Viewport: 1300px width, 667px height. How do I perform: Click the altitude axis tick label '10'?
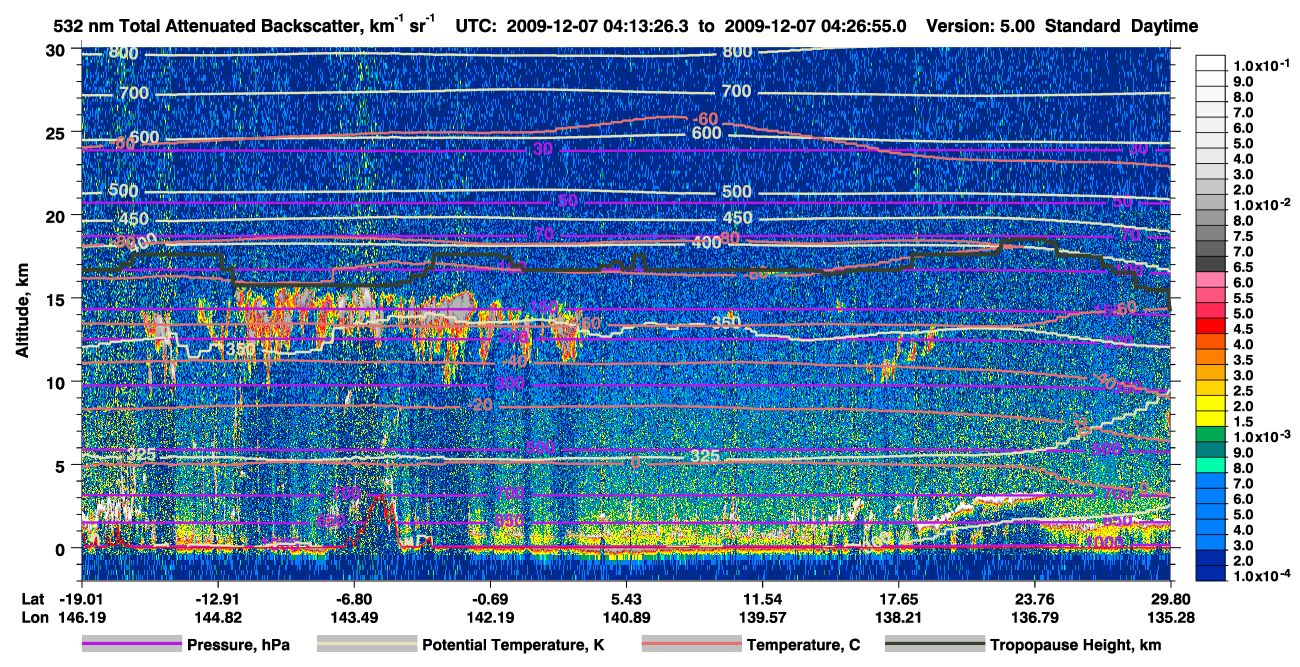coord(56,382)
